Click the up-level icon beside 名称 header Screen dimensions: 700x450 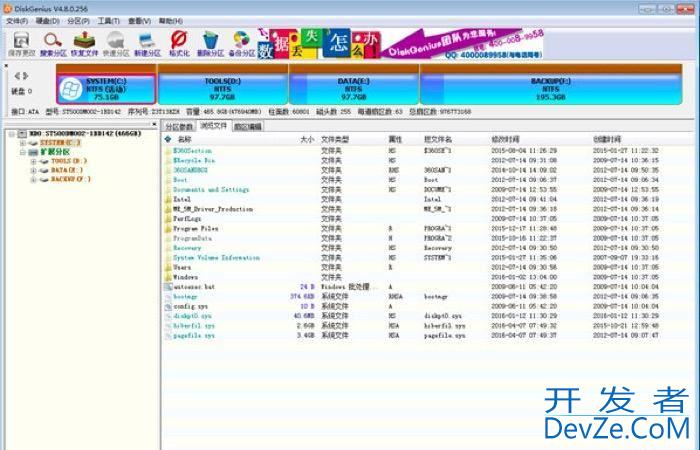(168, 139)
